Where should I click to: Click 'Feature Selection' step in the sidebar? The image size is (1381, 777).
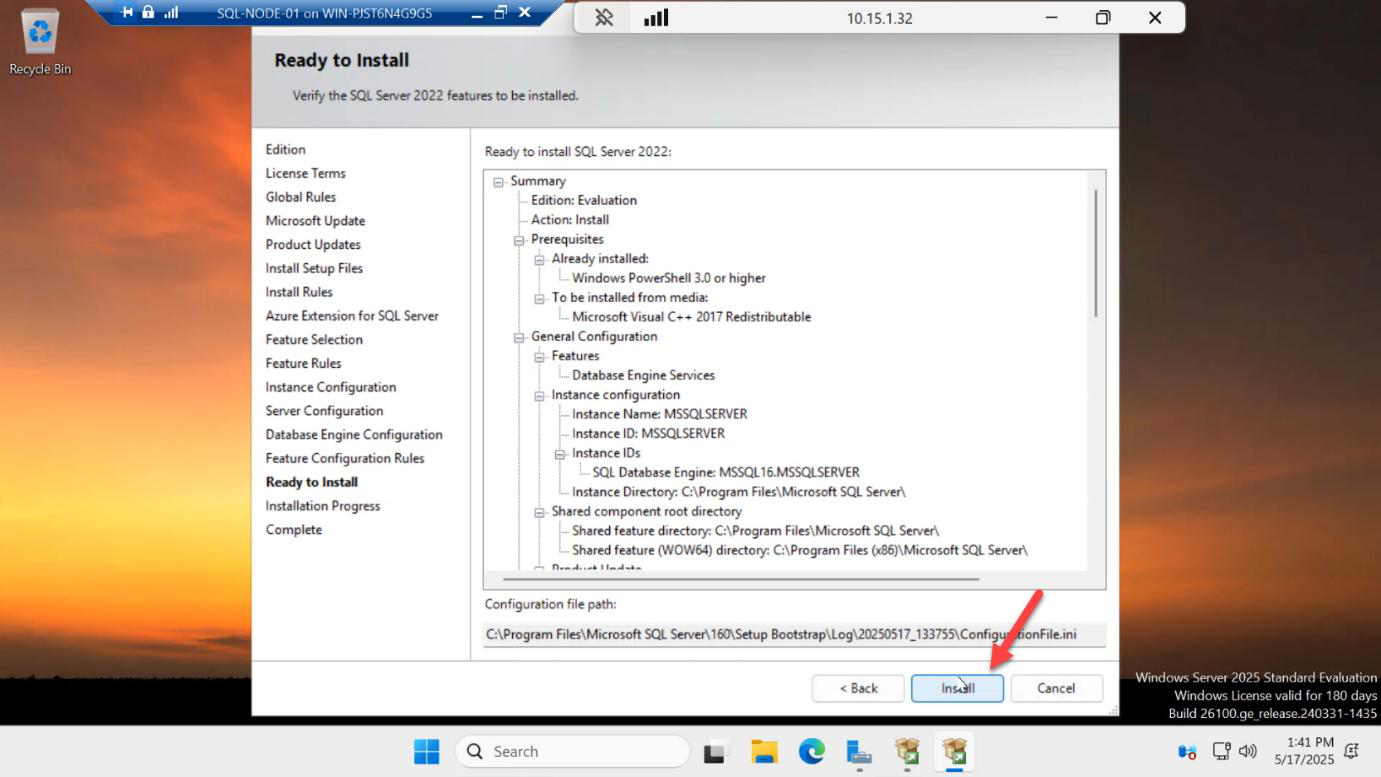[x=314, y=340]
